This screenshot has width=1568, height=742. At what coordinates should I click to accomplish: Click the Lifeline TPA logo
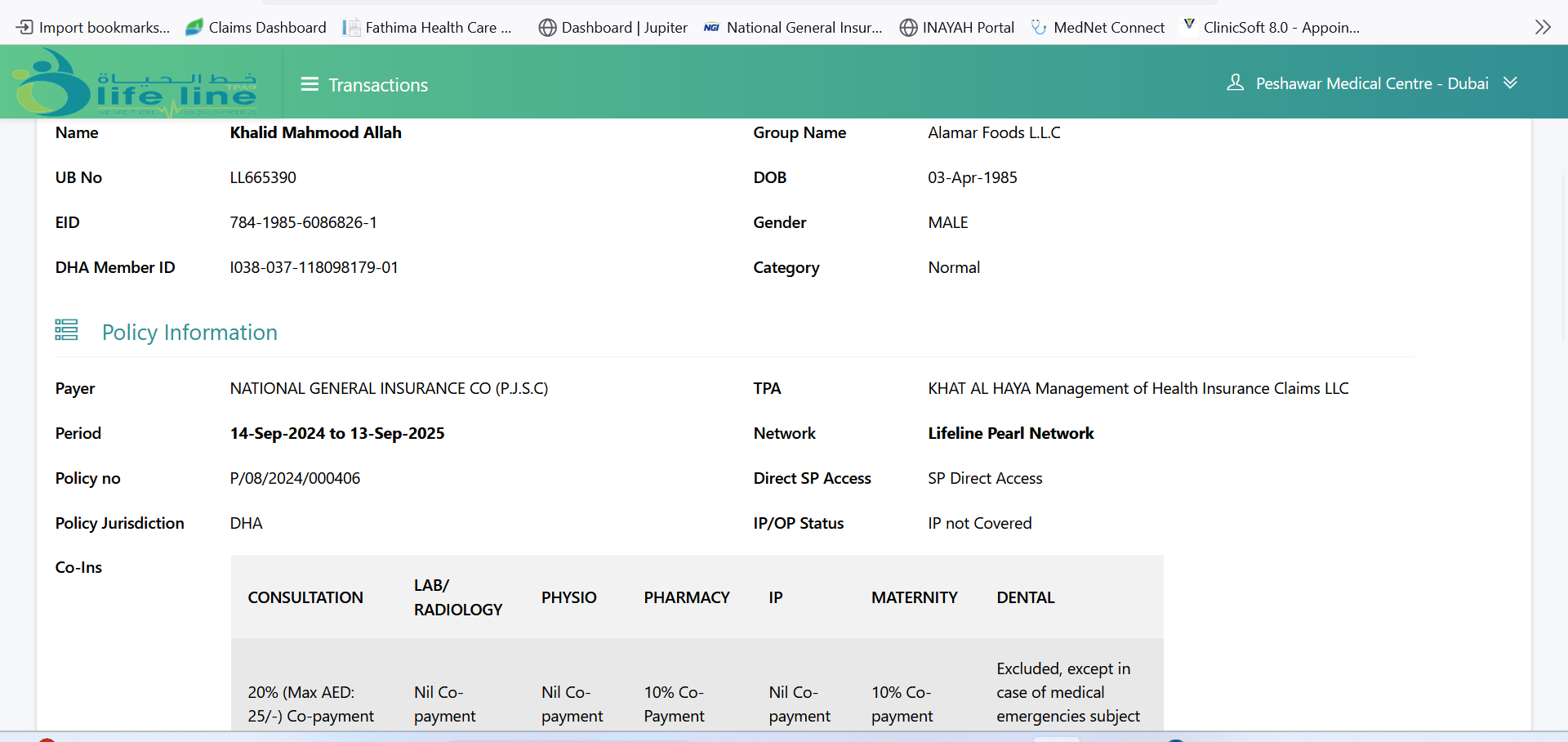136,83
